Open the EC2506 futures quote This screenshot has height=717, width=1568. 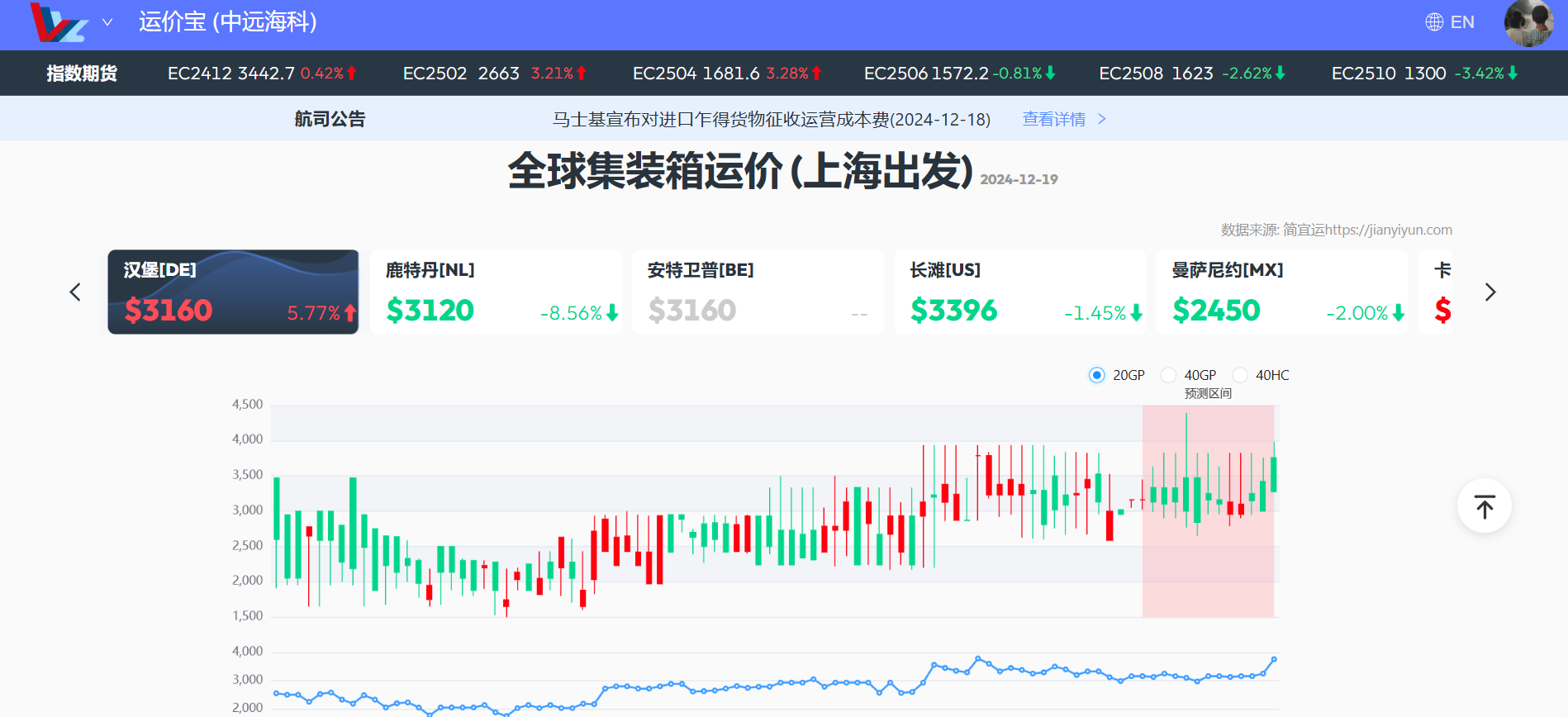pos(960,74)
